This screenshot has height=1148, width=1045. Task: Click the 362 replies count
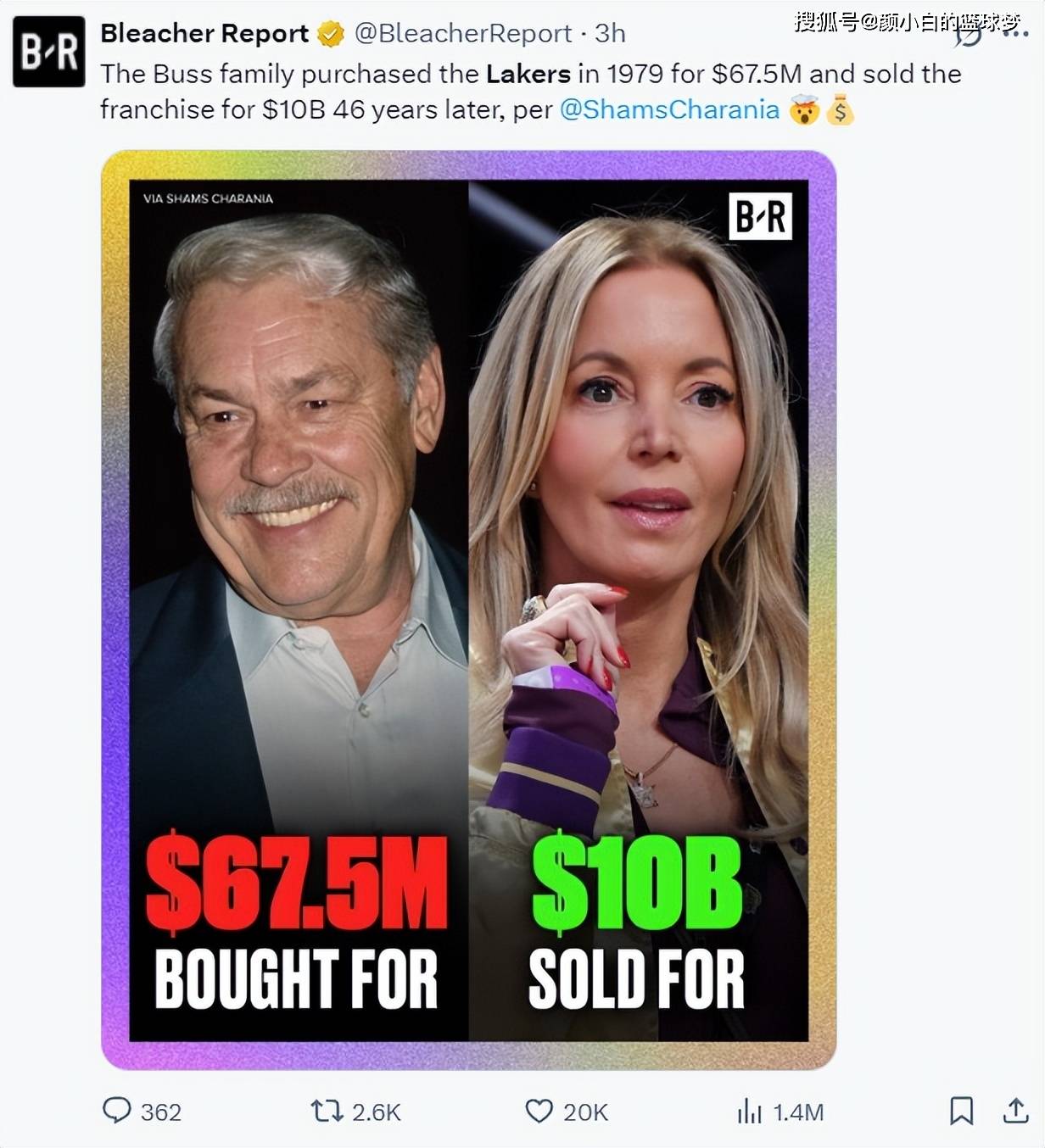tap(161, 1112)
